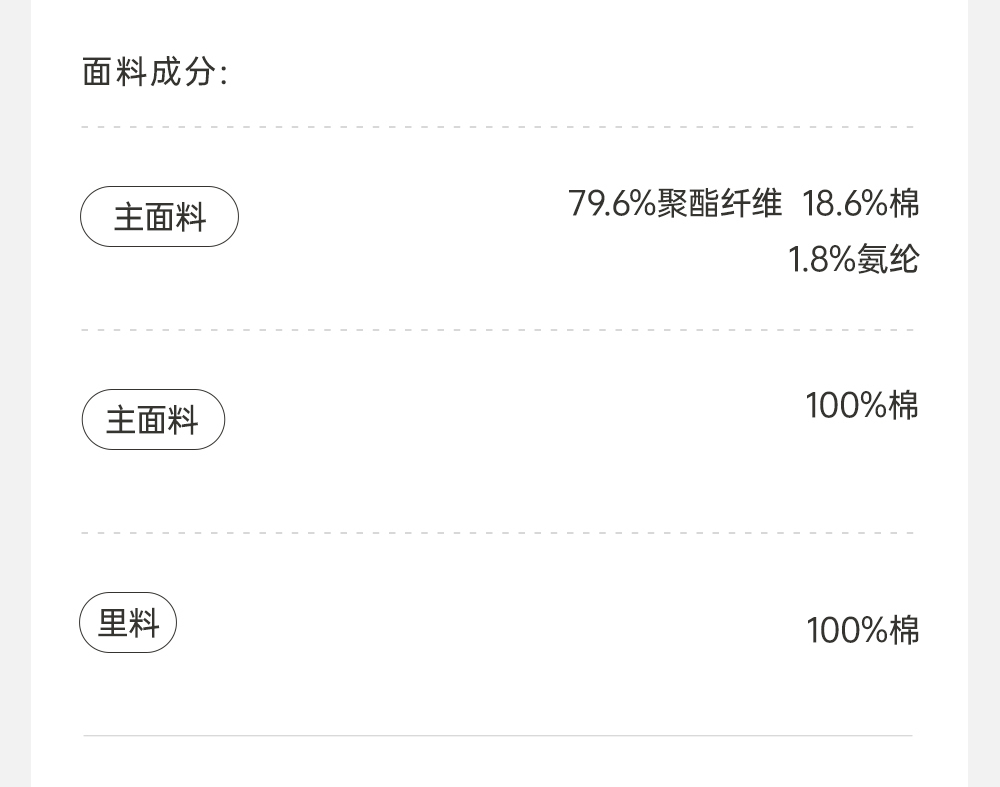
Task: Click 100% in the second 主面料 row
Action: [x=846, y=406]
